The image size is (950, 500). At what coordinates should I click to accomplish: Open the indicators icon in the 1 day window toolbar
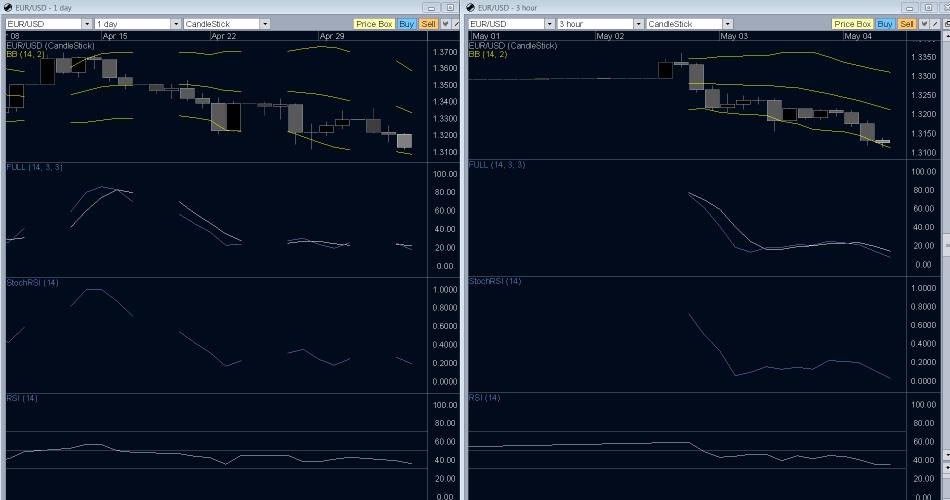(x=446, y=24)
